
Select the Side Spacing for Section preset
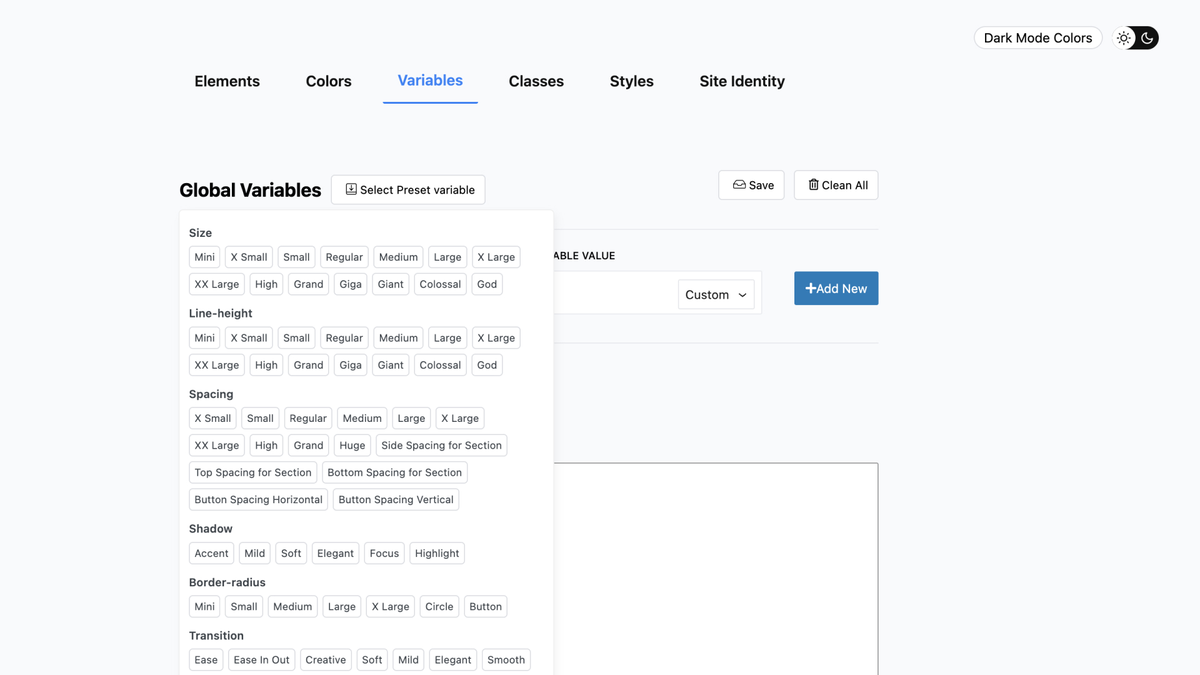pyautogui.click(x=441, y=444)
